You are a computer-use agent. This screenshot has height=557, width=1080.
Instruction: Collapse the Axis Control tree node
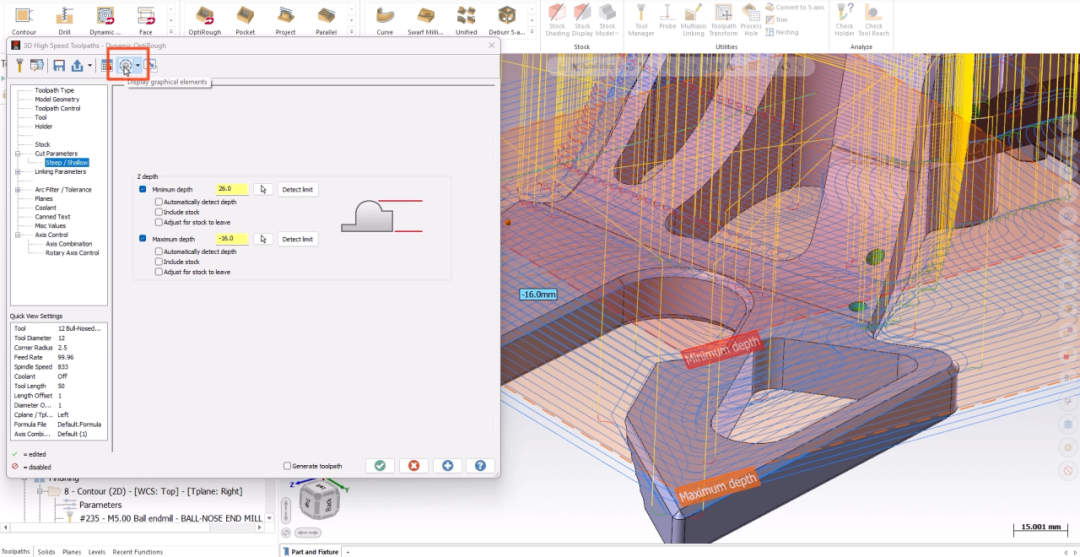[17, 235]
